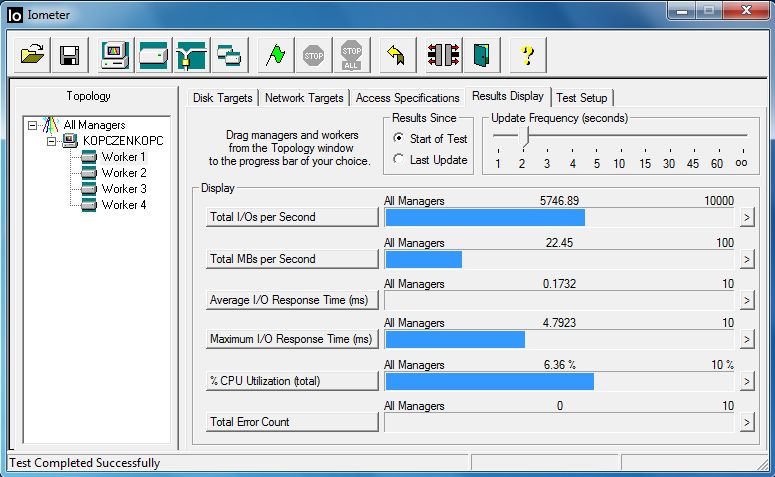
Task: Duplicate the selected worker icon
Action: click(229, 55)
